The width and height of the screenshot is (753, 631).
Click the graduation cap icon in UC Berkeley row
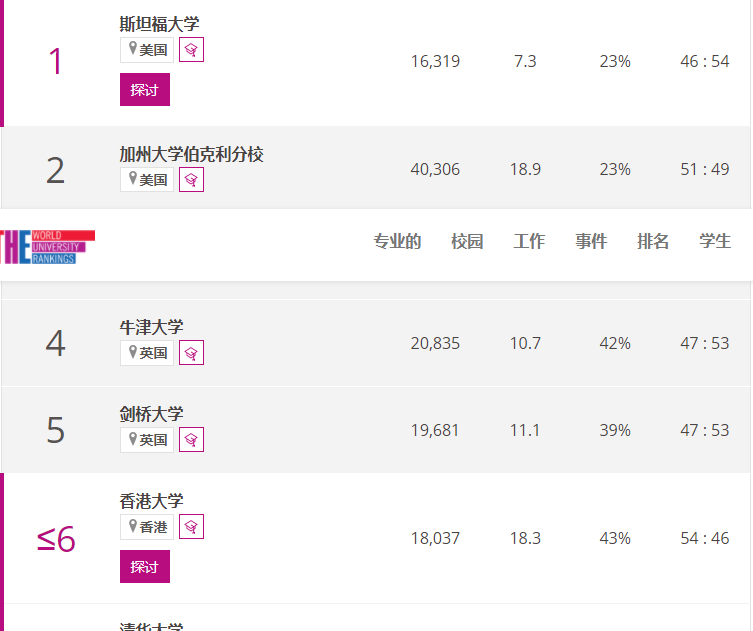click(191, 180)
